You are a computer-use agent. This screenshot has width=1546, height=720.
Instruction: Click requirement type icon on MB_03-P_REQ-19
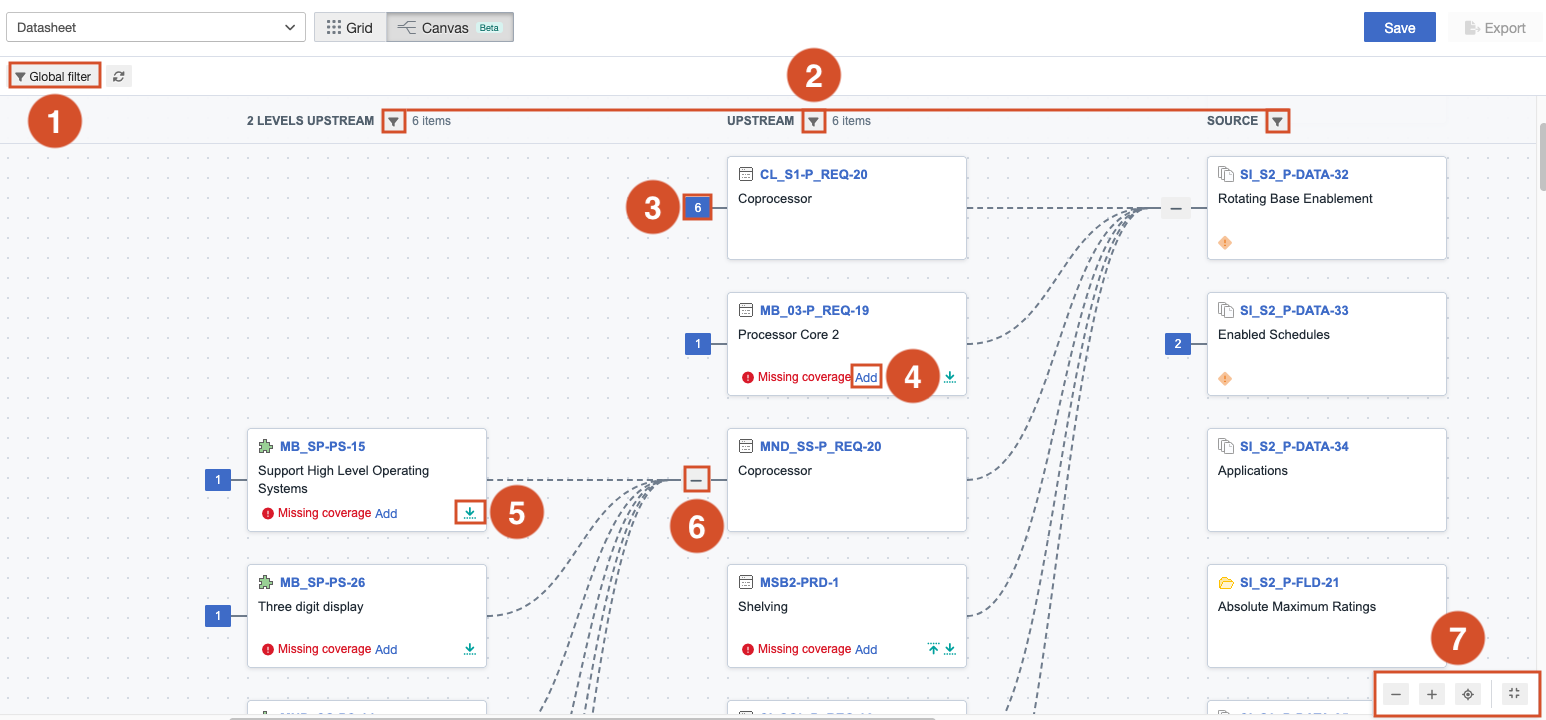tap(746, 310)
